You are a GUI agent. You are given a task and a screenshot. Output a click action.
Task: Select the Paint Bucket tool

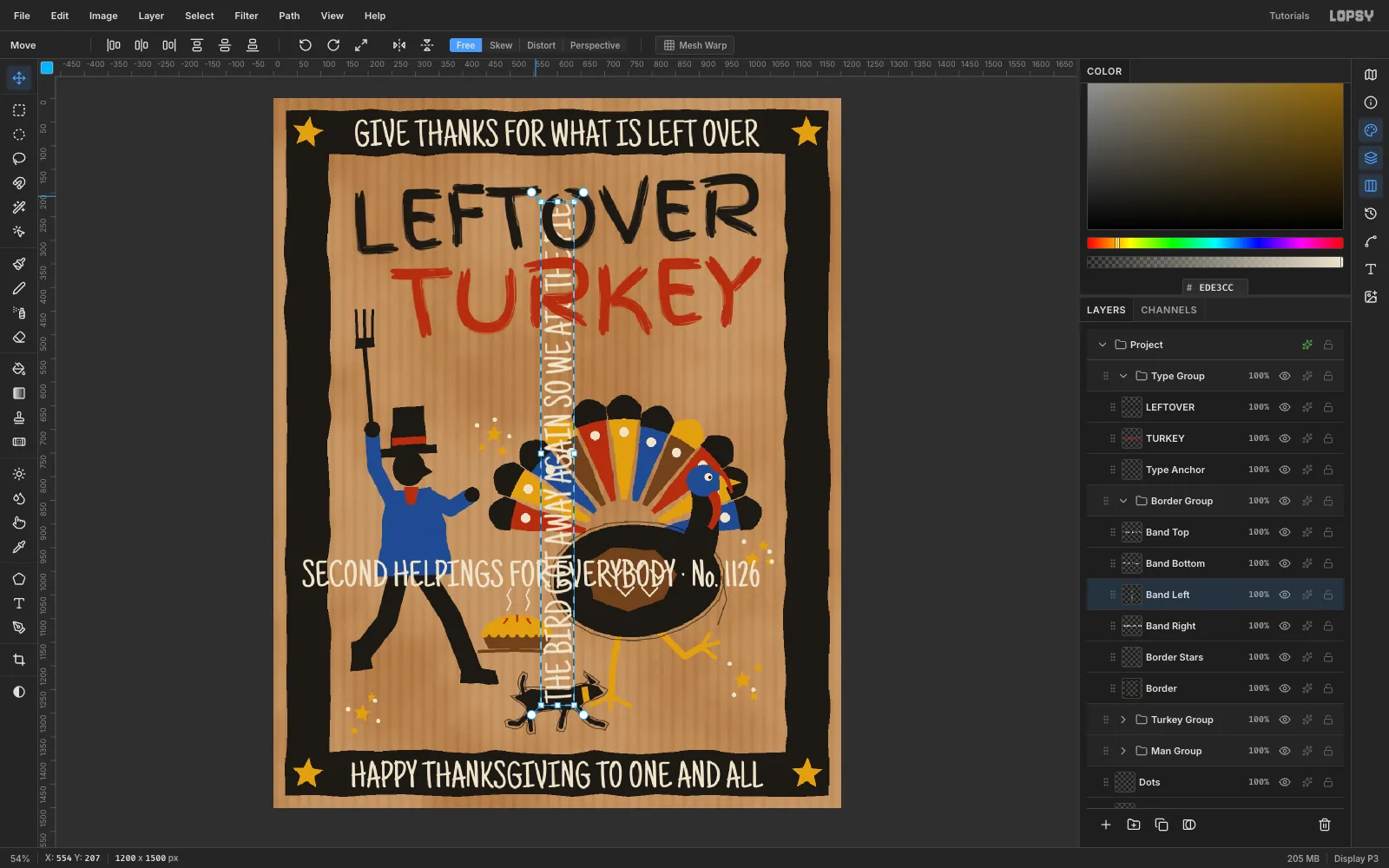click(x=19, y=369)
